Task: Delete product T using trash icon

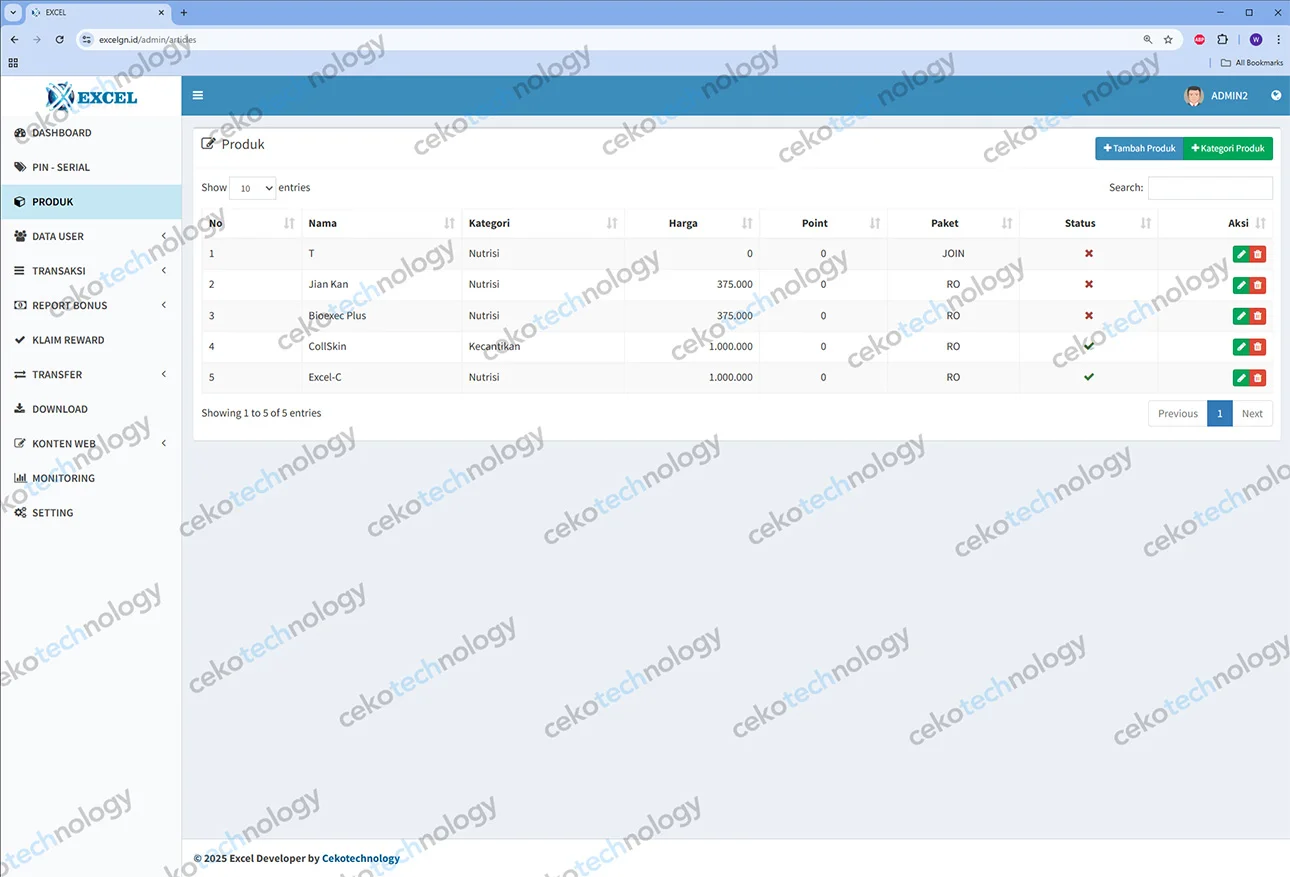Action: click(x=1258, y=254)
